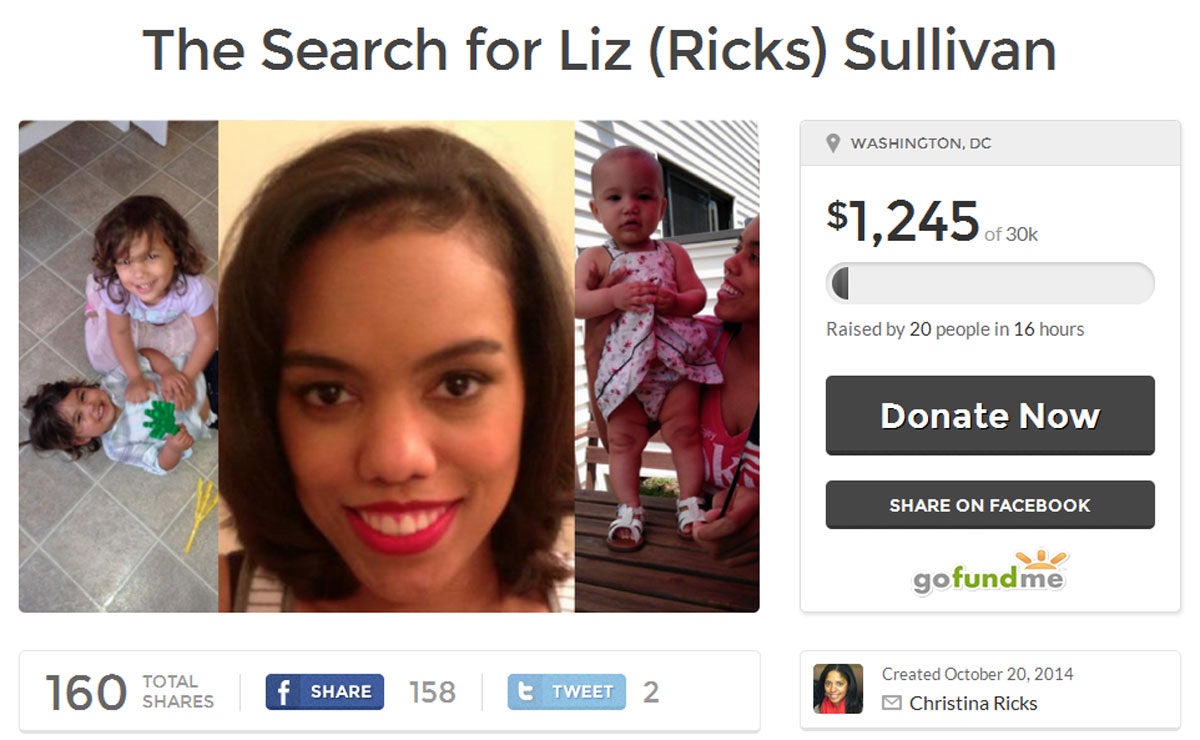
Task: Click the fundraising progress bar
Action: coord(990,283)
